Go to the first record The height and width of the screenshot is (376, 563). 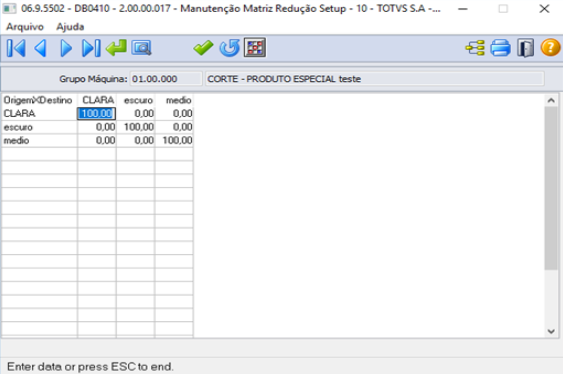tap(16, 48)
